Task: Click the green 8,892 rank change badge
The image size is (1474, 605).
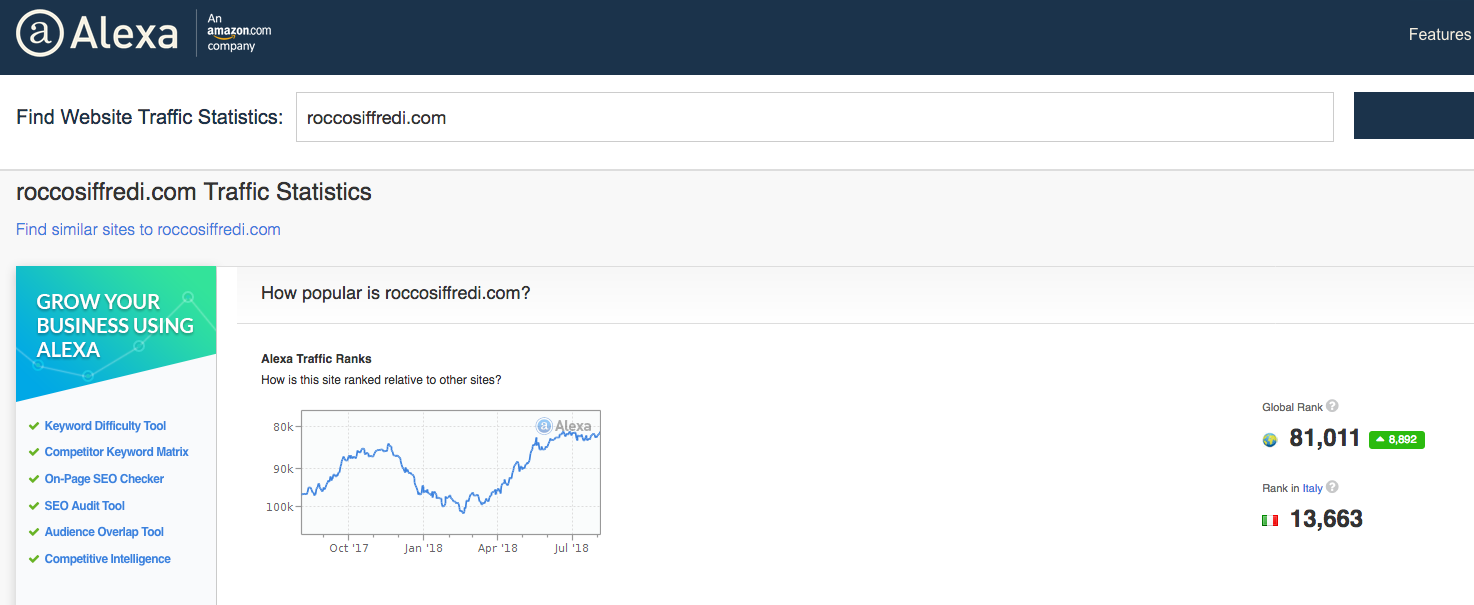Action: tap(1396, 439)
